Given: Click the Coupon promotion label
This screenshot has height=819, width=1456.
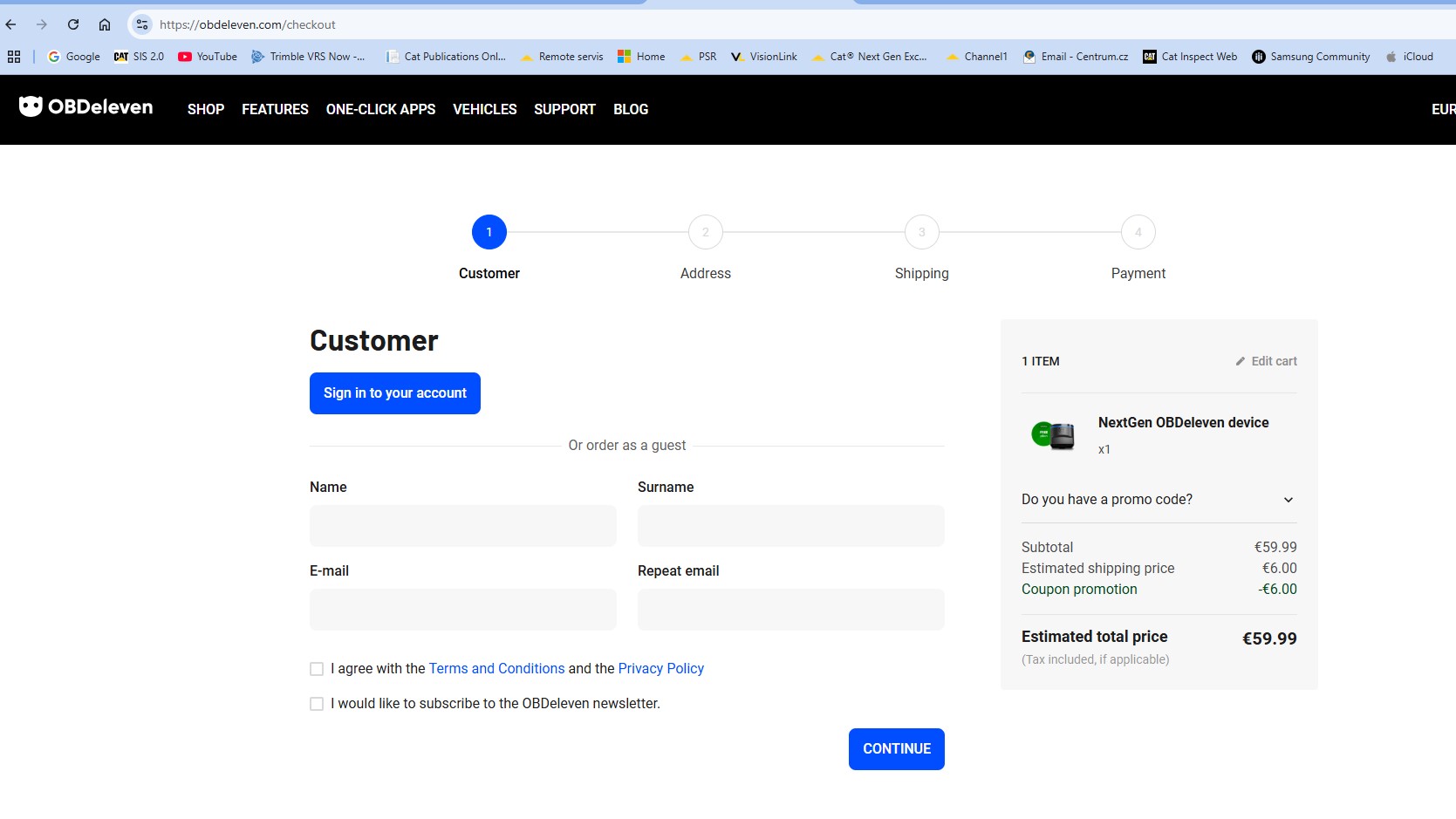Looking at the screenshot, I should point(1079,590).
